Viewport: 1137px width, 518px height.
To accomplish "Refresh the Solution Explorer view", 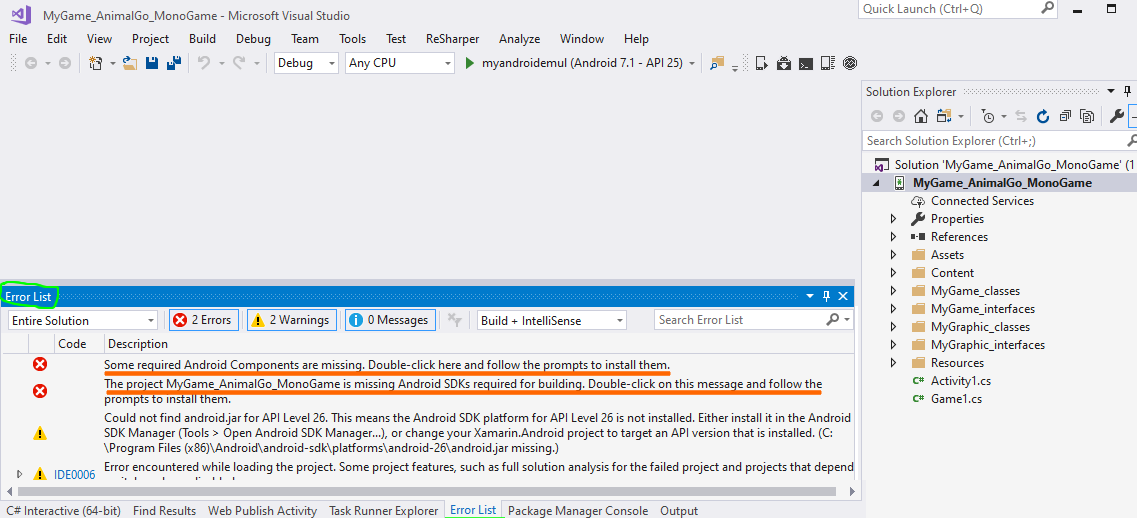I will pos(1043,116).
